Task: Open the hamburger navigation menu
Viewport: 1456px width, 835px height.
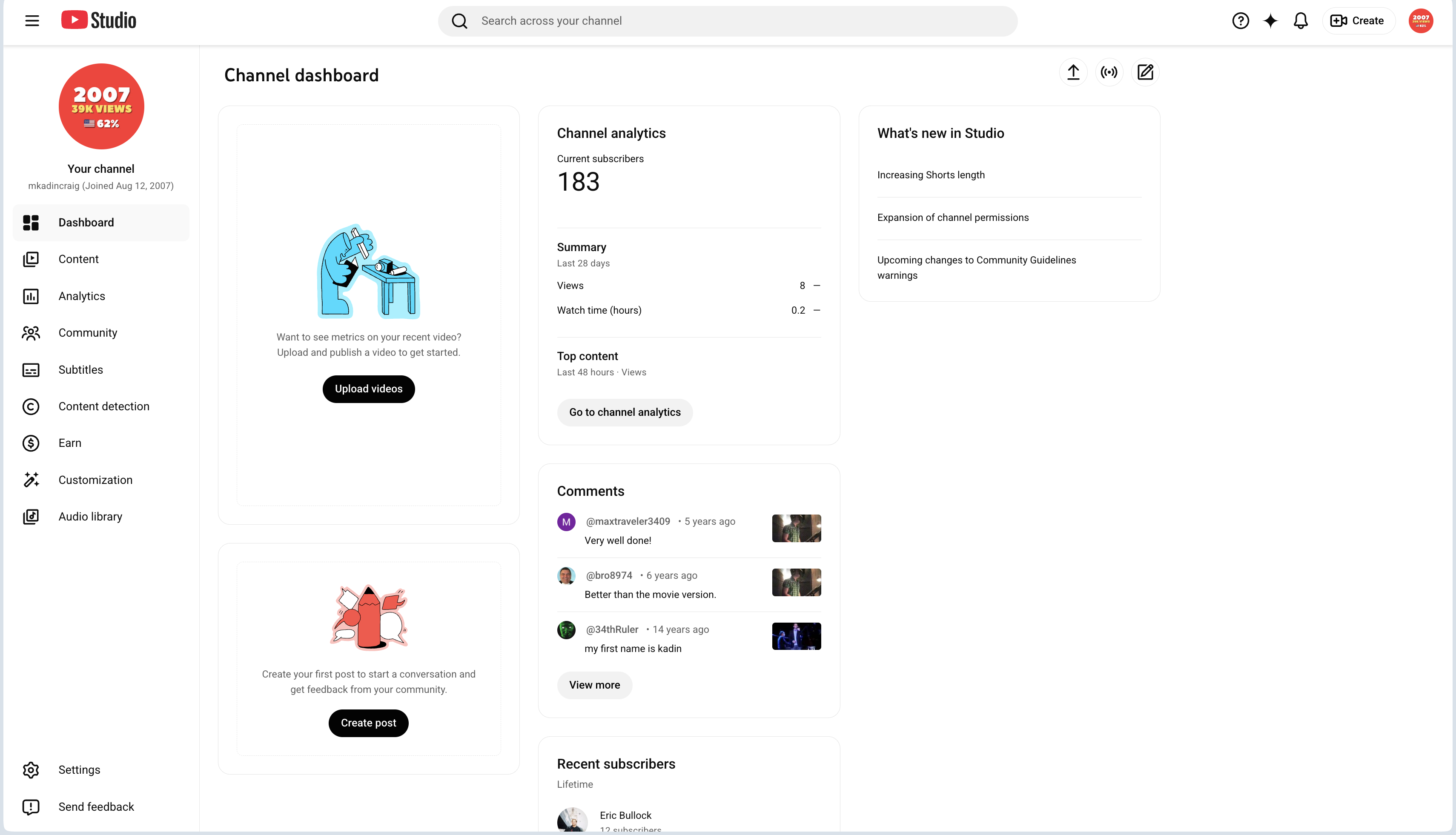Action: click(32, 21)
